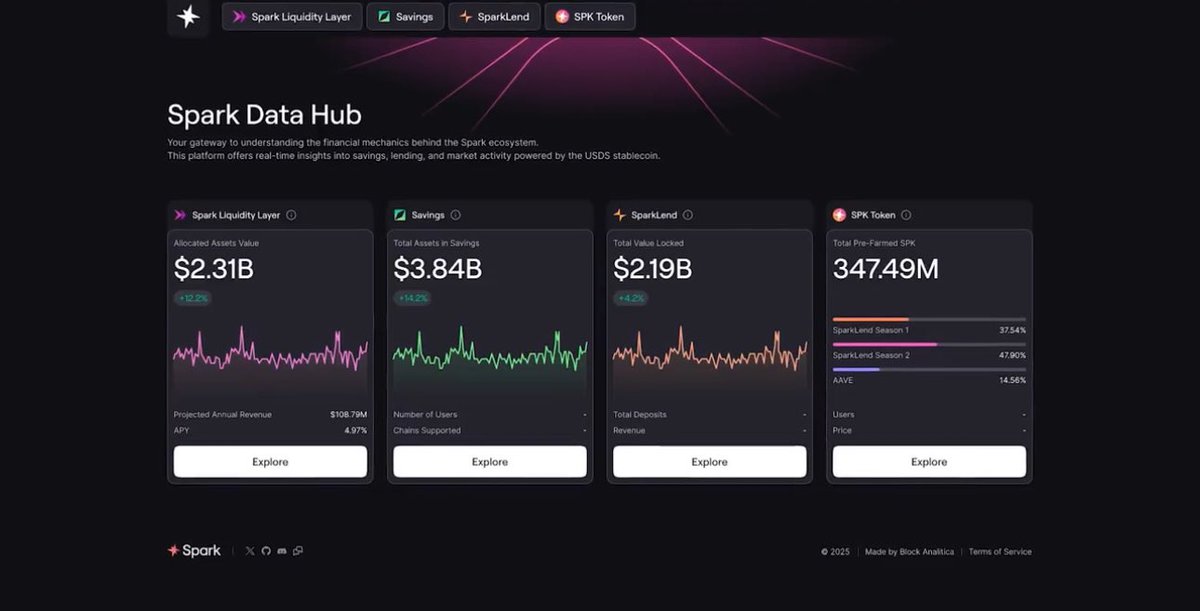1200x611 pixels.
Task: Click the $3.84B Total Assets in Savings
Action: tap(438, 269)
